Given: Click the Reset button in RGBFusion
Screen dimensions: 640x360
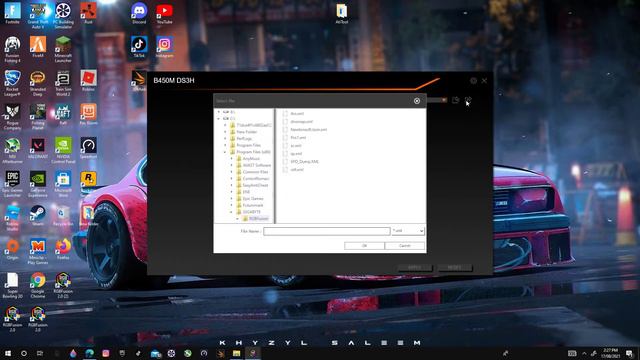Looking at the screenshot, I should click(x=455, y=268).
